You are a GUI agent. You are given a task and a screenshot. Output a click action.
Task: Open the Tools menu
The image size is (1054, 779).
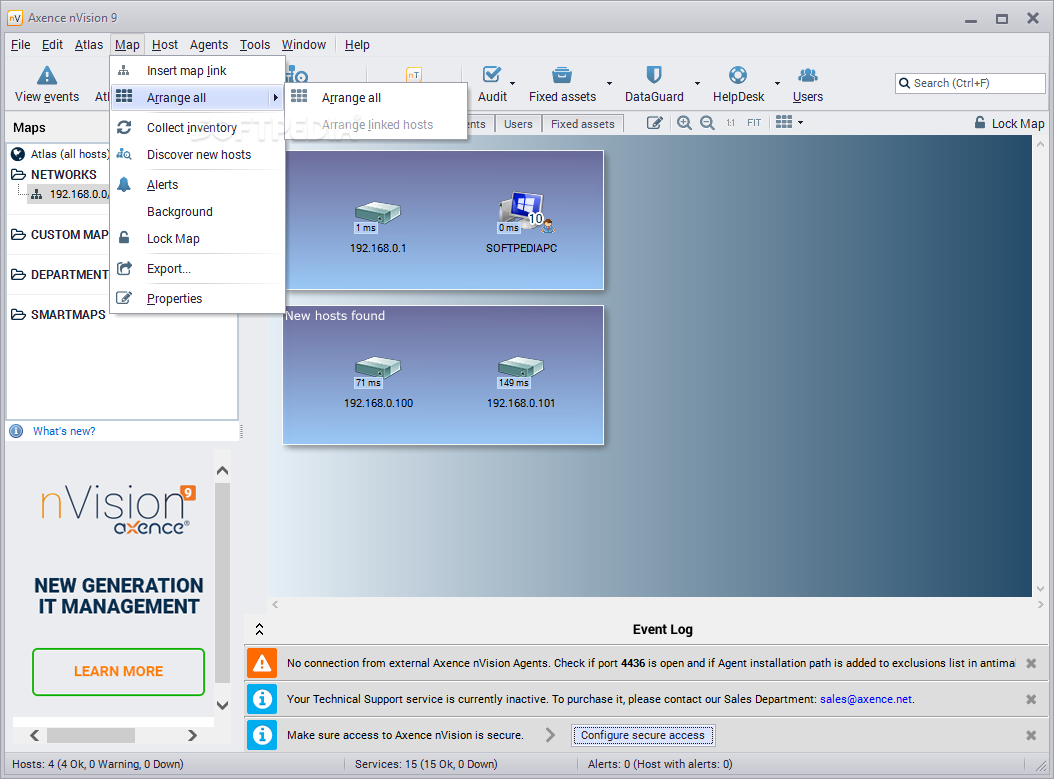click(x=255, y=44)
